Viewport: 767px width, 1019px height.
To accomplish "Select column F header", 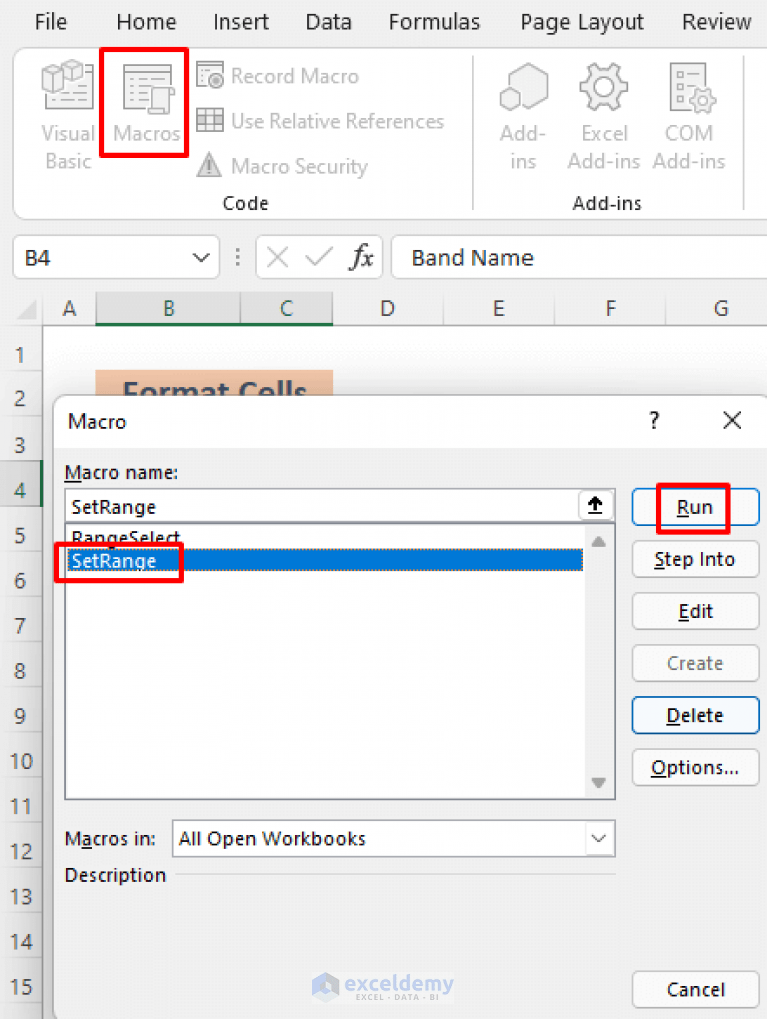I will tap(610, 308).
